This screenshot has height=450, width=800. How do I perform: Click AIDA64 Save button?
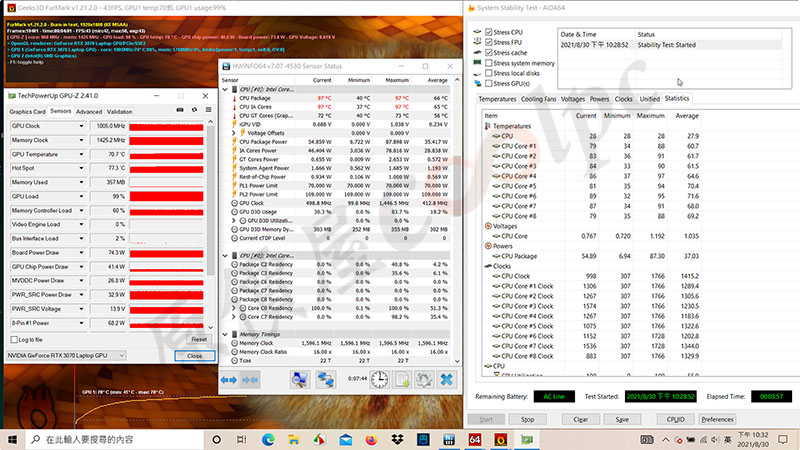622,419
